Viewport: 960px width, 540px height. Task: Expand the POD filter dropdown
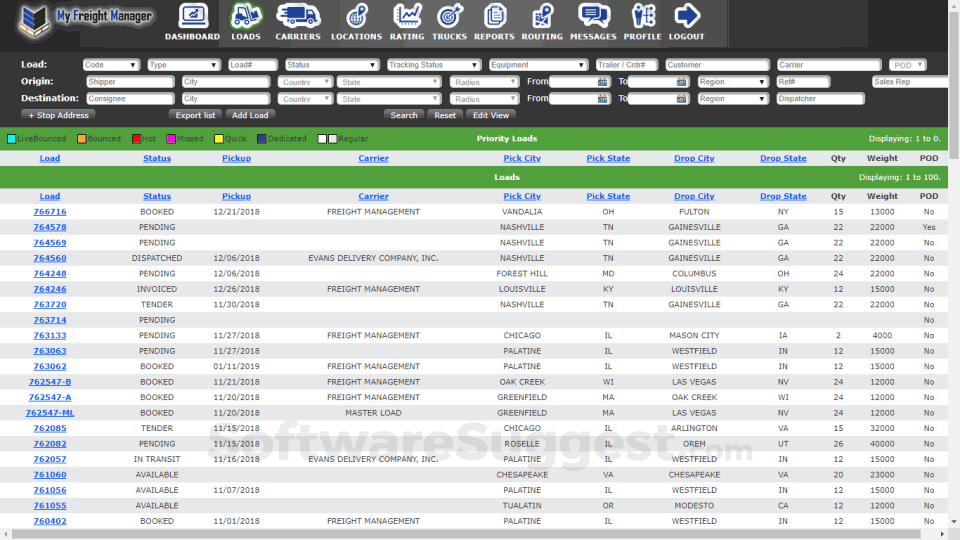pyautogui.click(x=907, y=65)
